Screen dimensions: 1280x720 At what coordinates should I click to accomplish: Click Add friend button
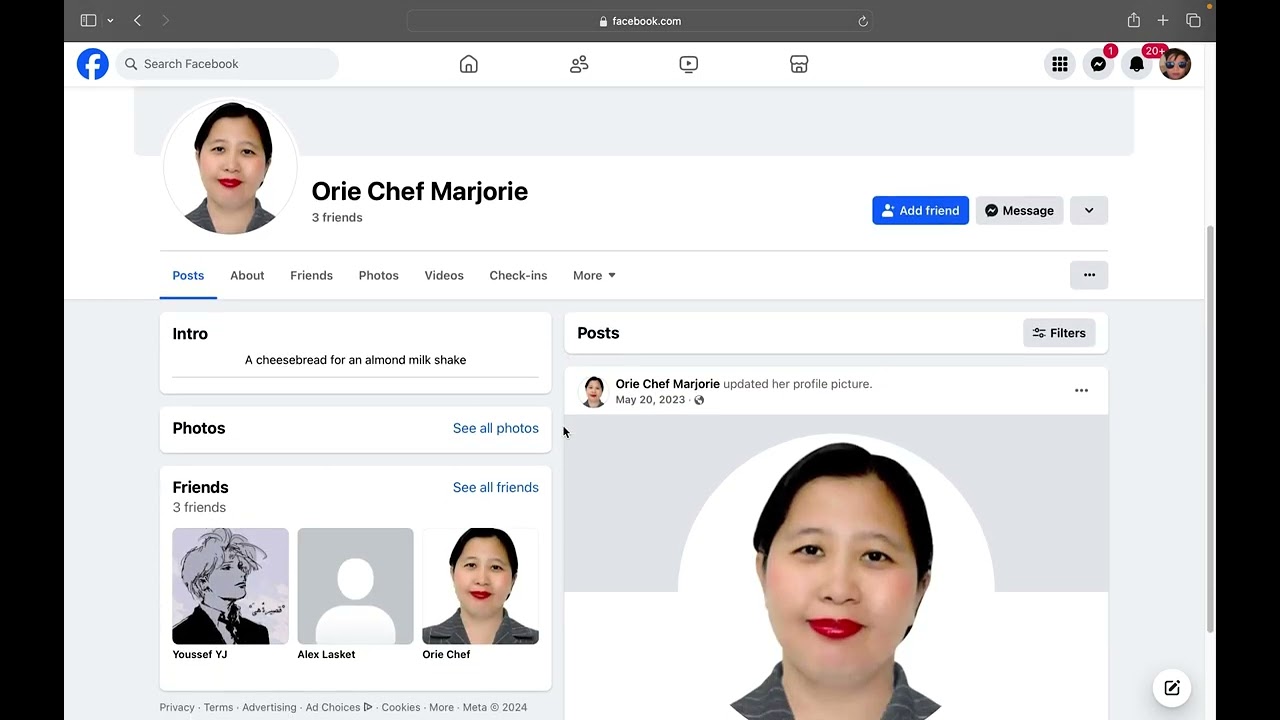(920, 210)
